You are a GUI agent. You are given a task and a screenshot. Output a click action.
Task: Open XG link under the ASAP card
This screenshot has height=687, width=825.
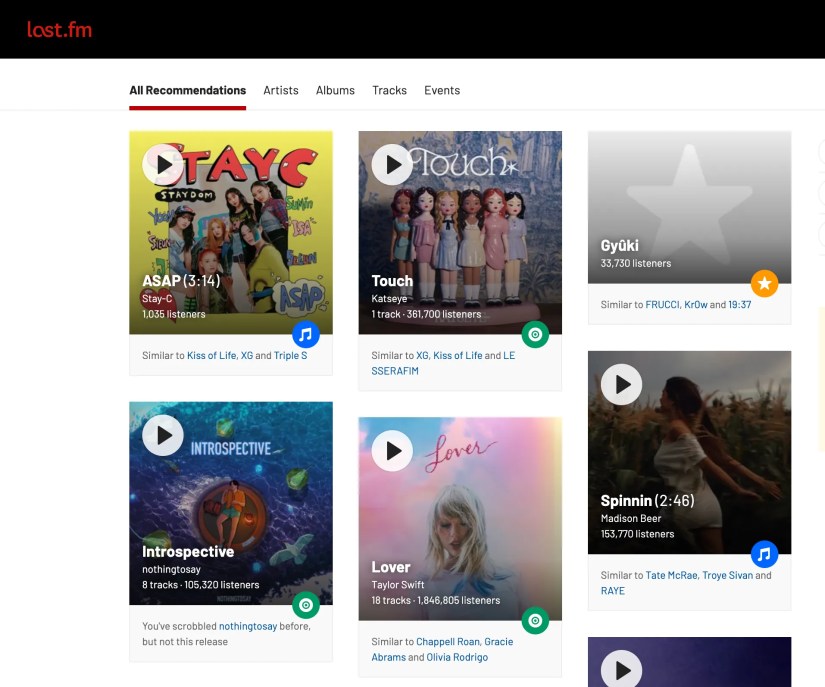247,356
